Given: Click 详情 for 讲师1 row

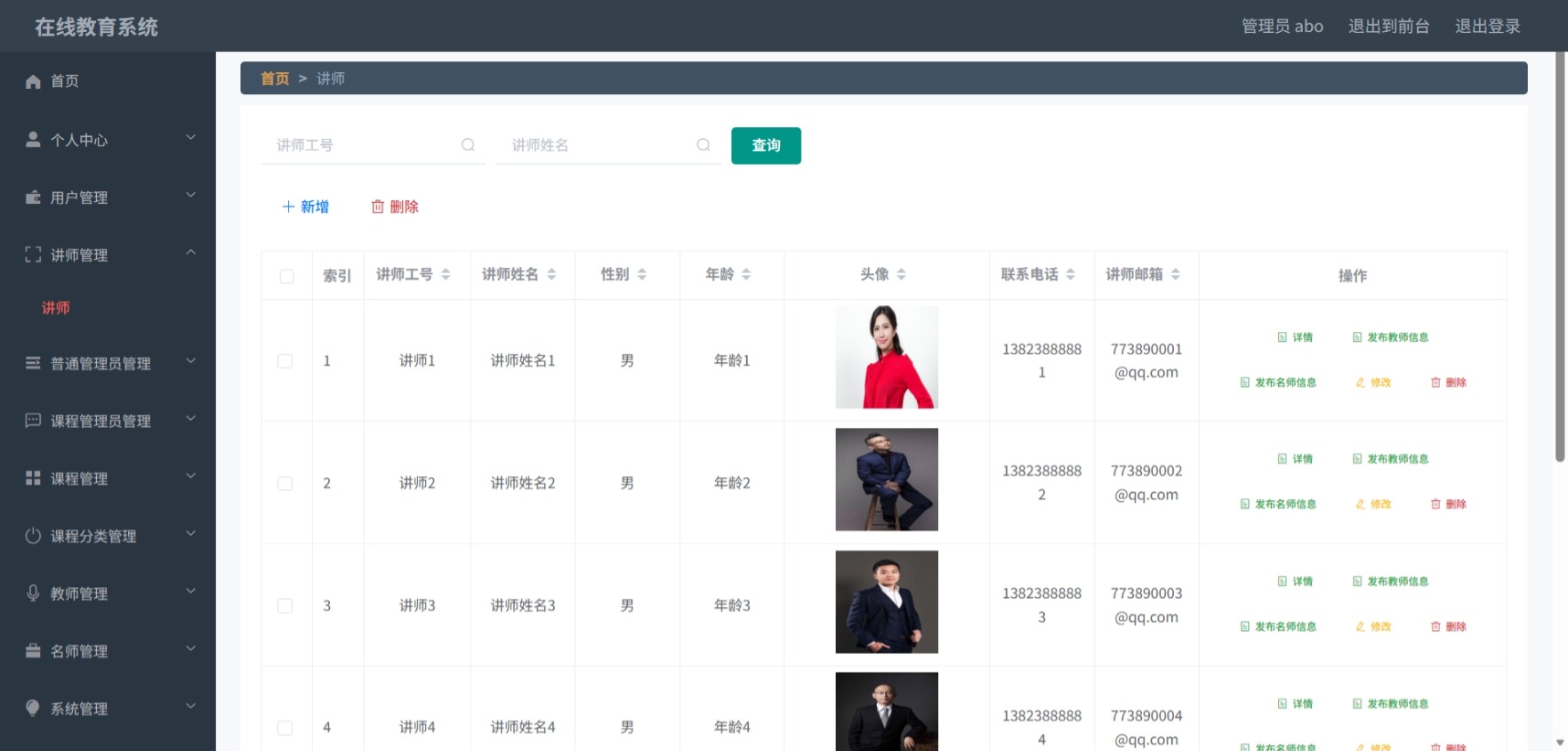Looking at the screenshot, I should (1295, 337).
